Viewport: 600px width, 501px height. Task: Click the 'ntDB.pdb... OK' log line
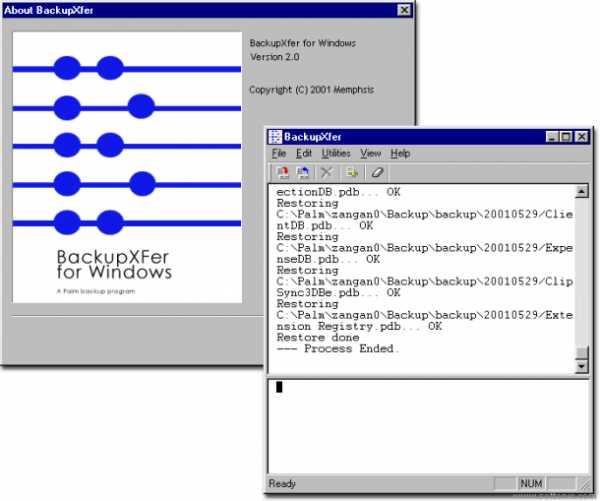point(324,225)
